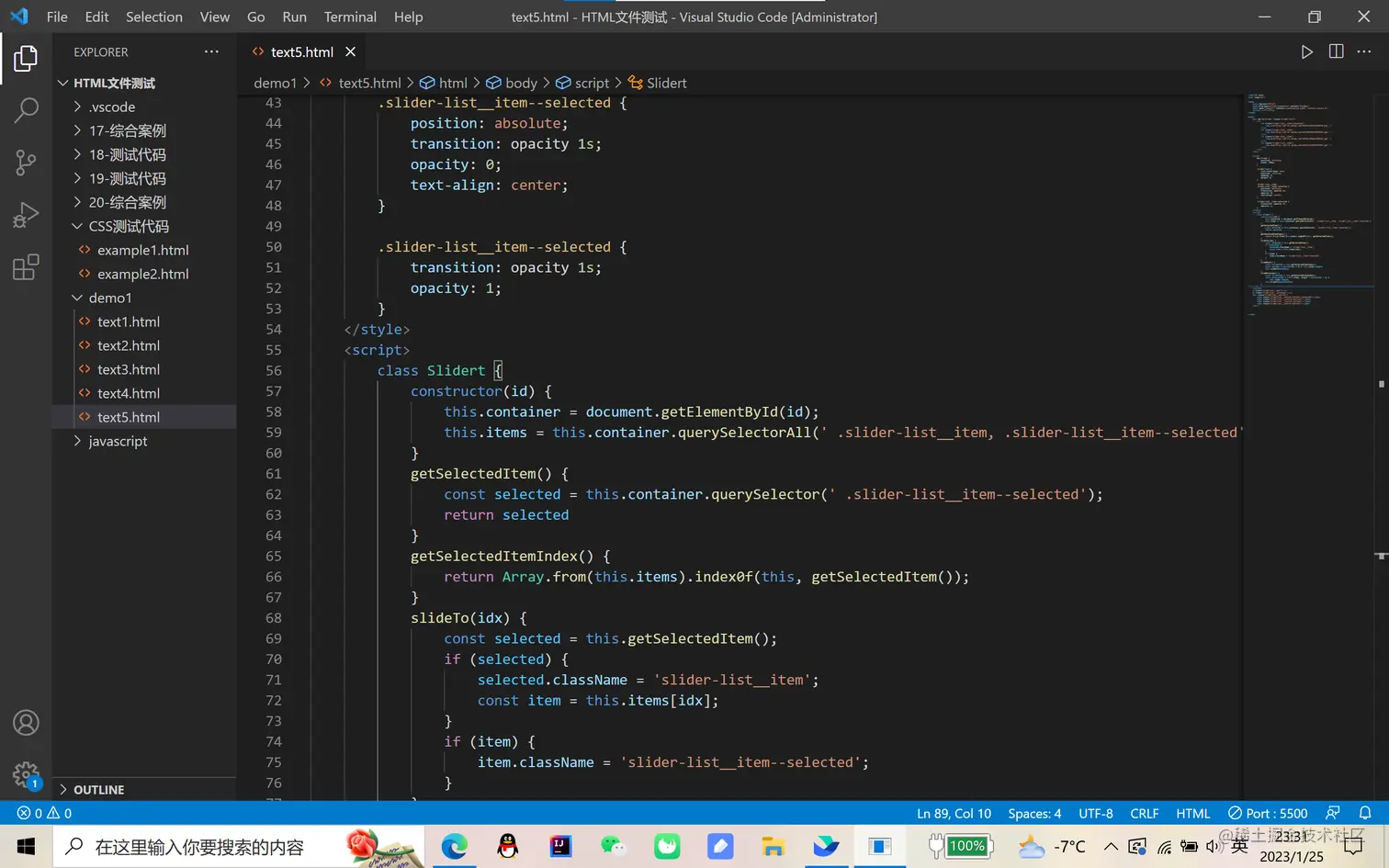
Task: Change indentation via Spaces: 4
Action: [1034, 813]
